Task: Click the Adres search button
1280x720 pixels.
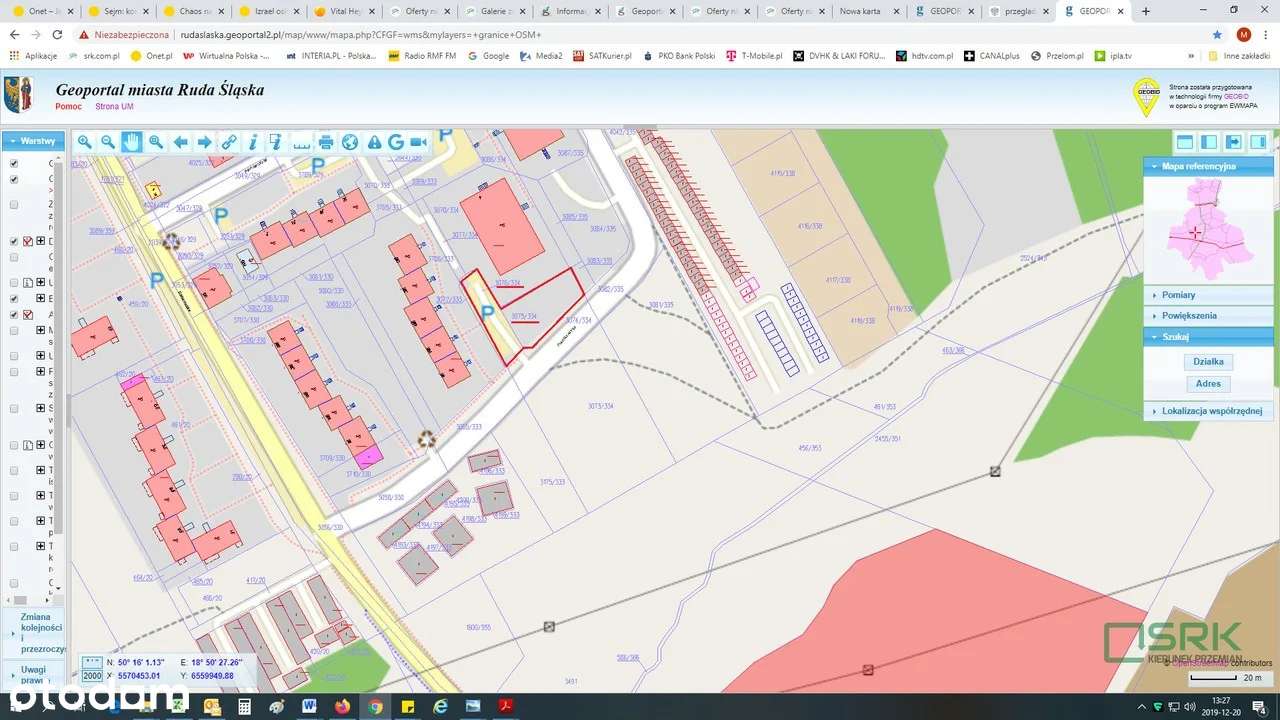Action: pyautogui.click(x=1208, y=384)
